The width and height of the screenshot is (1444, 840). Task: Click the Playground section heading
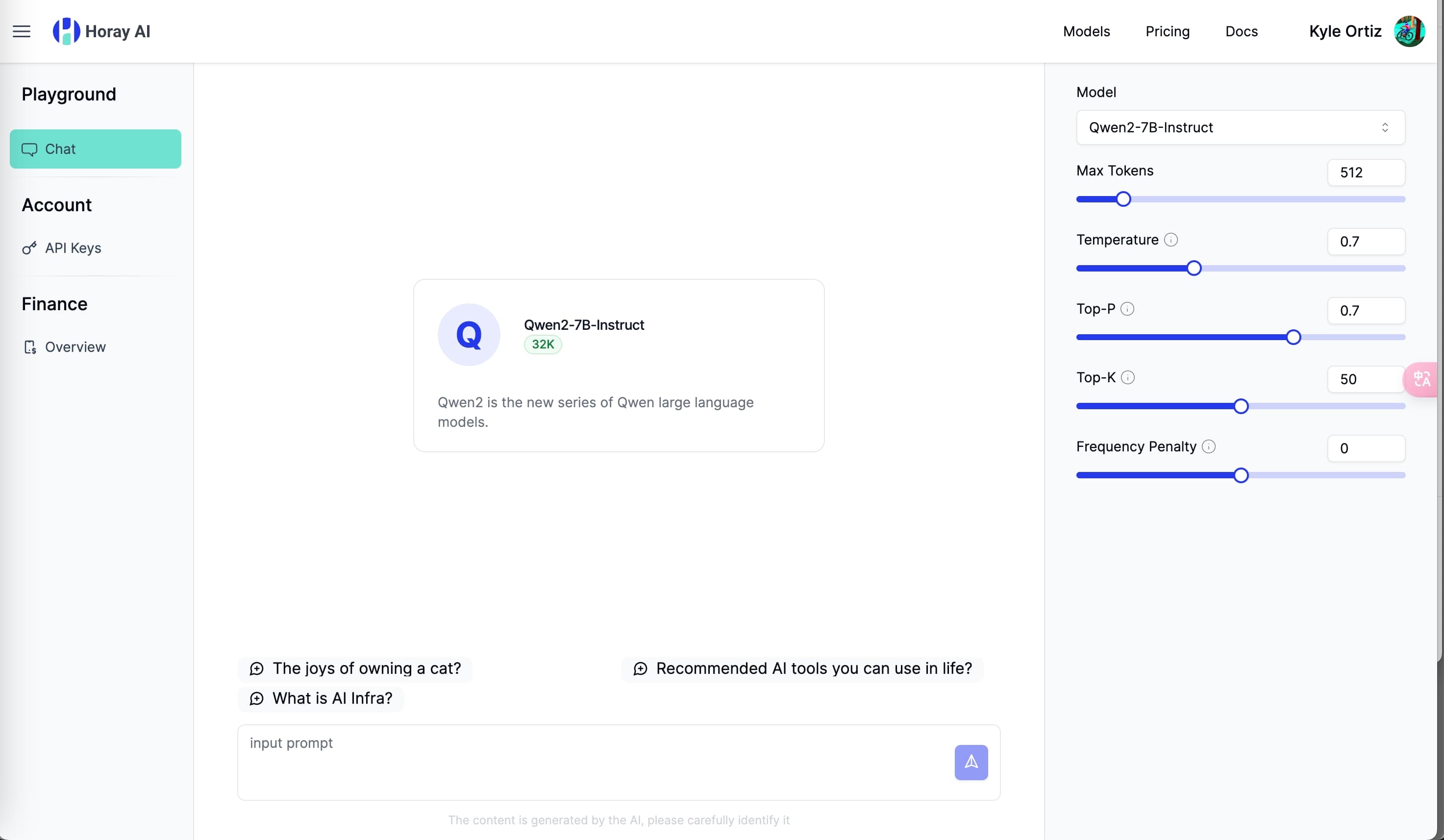tap(69, 94)
